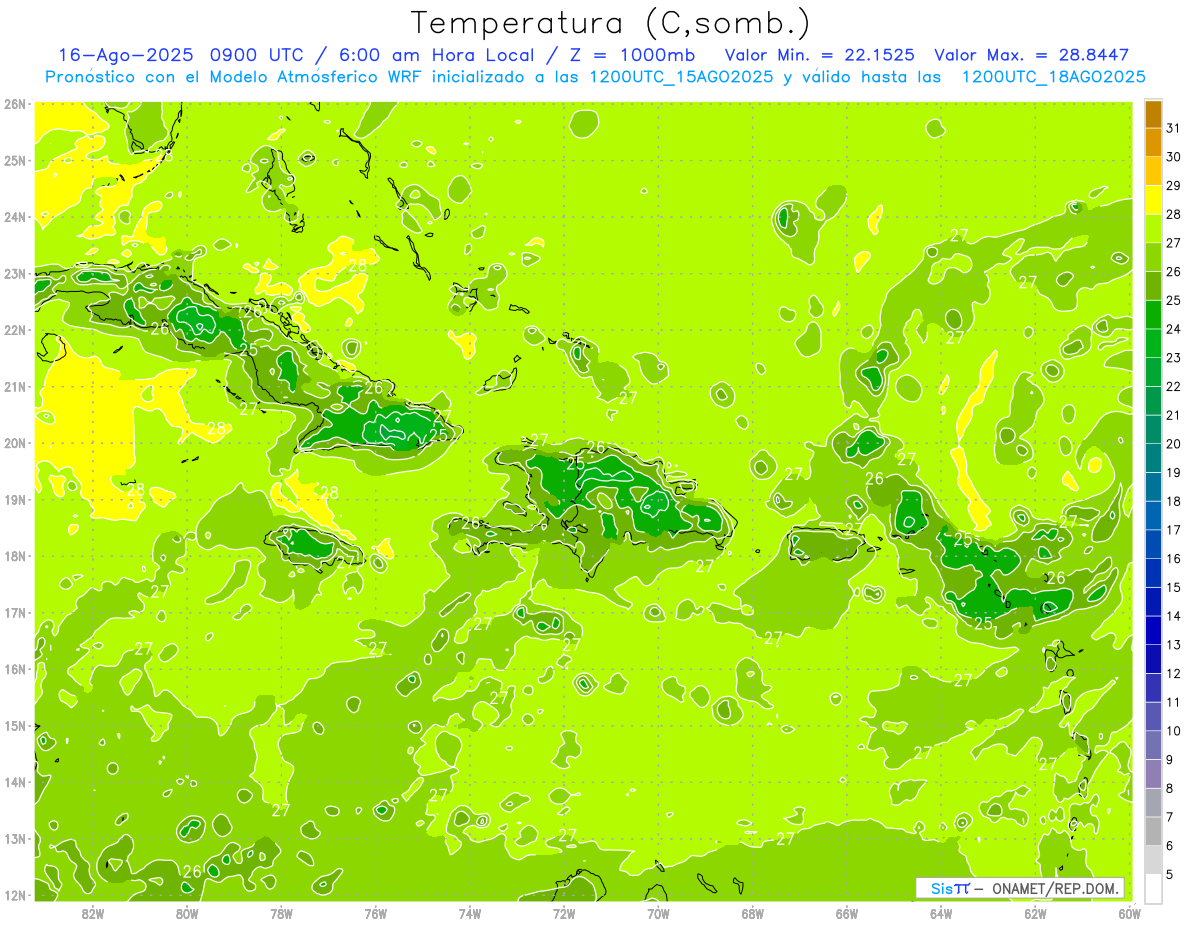Click the '76W' longitude axis label
The width and height of the screenshot is (1200, 927).
375,914
